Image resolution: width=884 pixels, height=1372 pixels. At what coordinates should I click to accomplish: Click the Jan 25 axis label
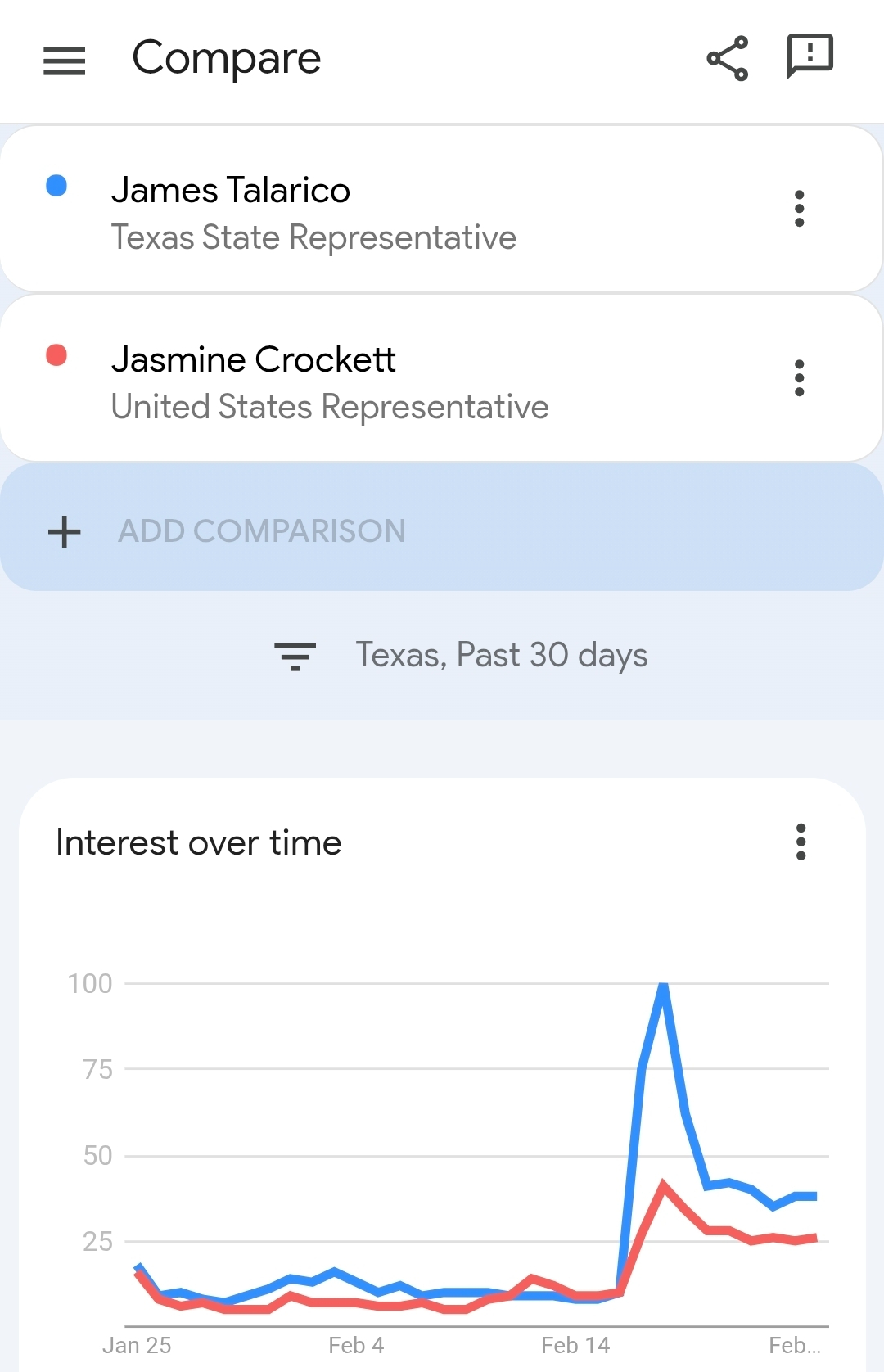coord(137,1345)
